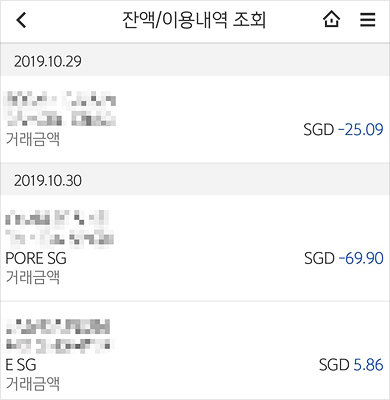Tap blurred merchant name on 2019.10.29

[61, 108]
